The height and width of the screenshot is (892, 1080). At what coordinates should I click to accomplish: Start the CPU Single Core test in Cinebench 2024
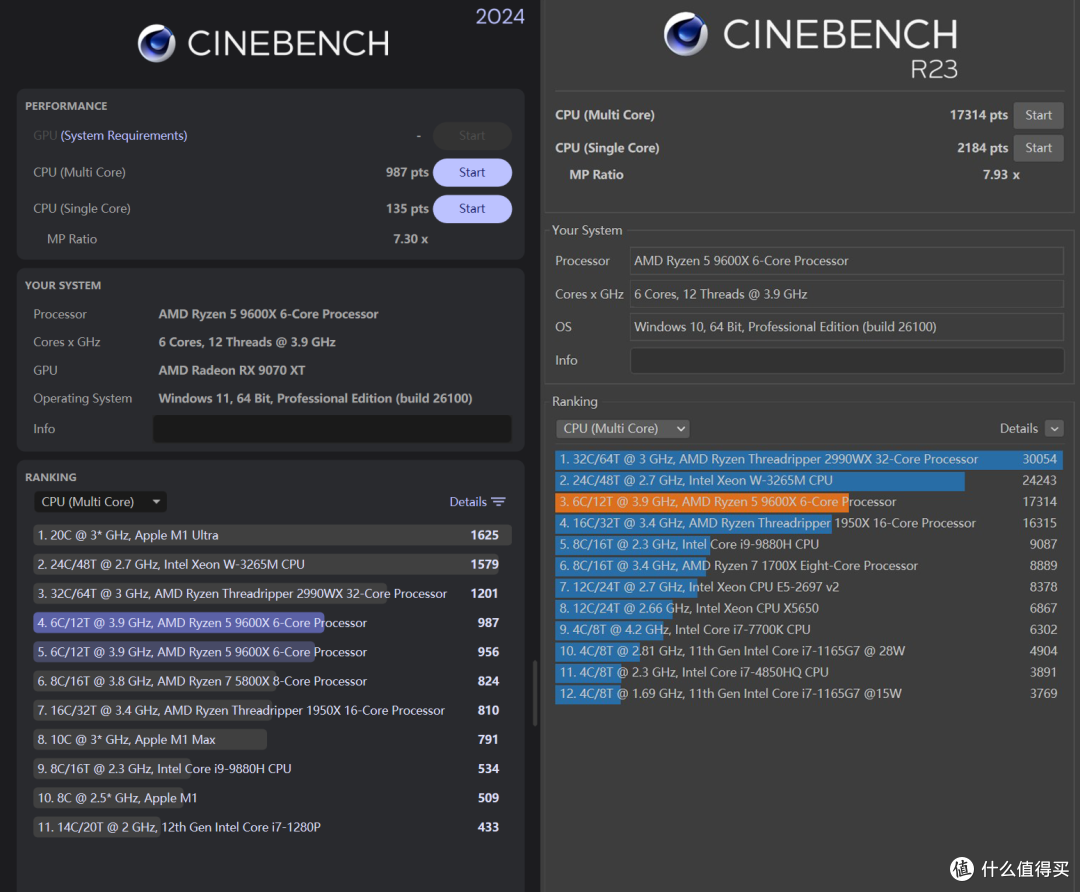coord(472,209)
